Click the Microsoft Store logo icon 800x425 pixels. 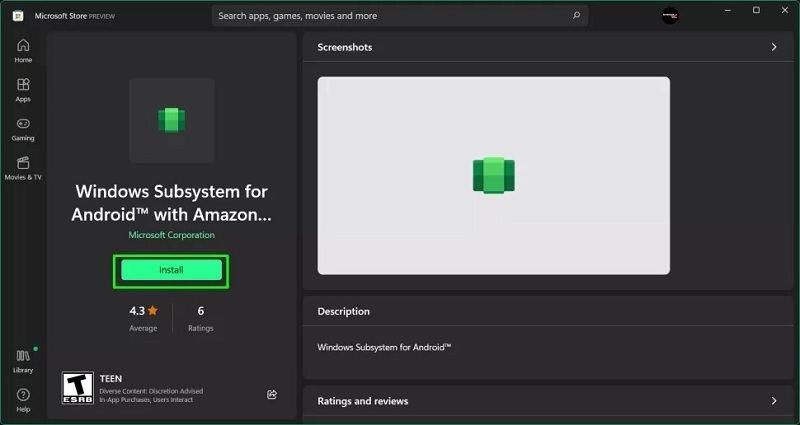pos(17,16)
